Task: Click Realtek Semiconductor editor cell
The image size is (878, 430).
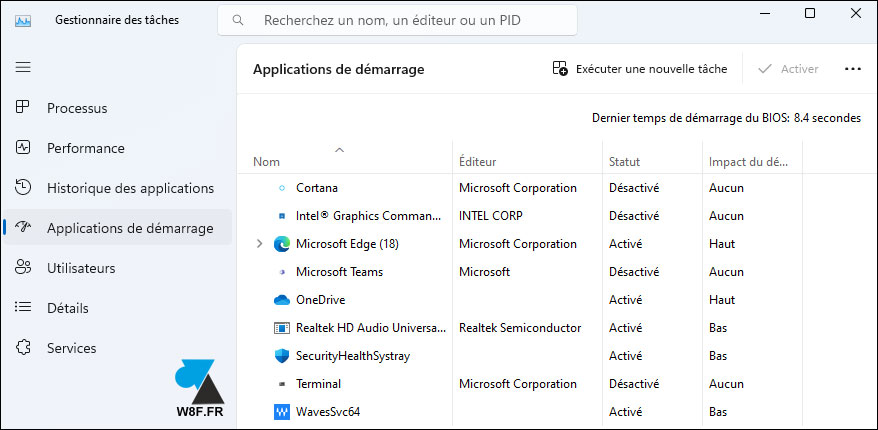Action: 520,328
